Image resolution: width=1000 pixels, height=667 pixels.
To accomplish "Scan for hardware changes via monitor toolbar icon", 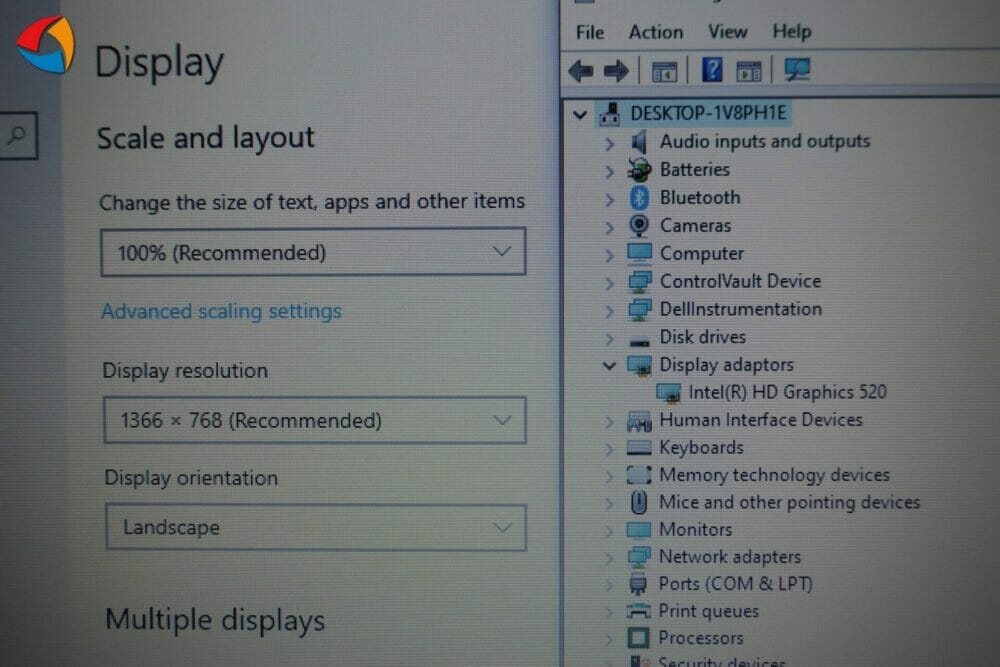I will coord(797,70).
